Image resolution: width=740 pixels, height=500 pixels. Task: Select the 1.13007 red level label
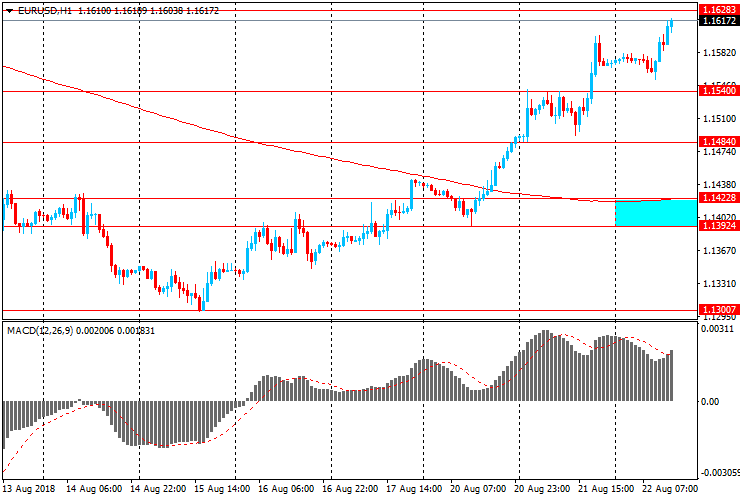tap(719, 310)
